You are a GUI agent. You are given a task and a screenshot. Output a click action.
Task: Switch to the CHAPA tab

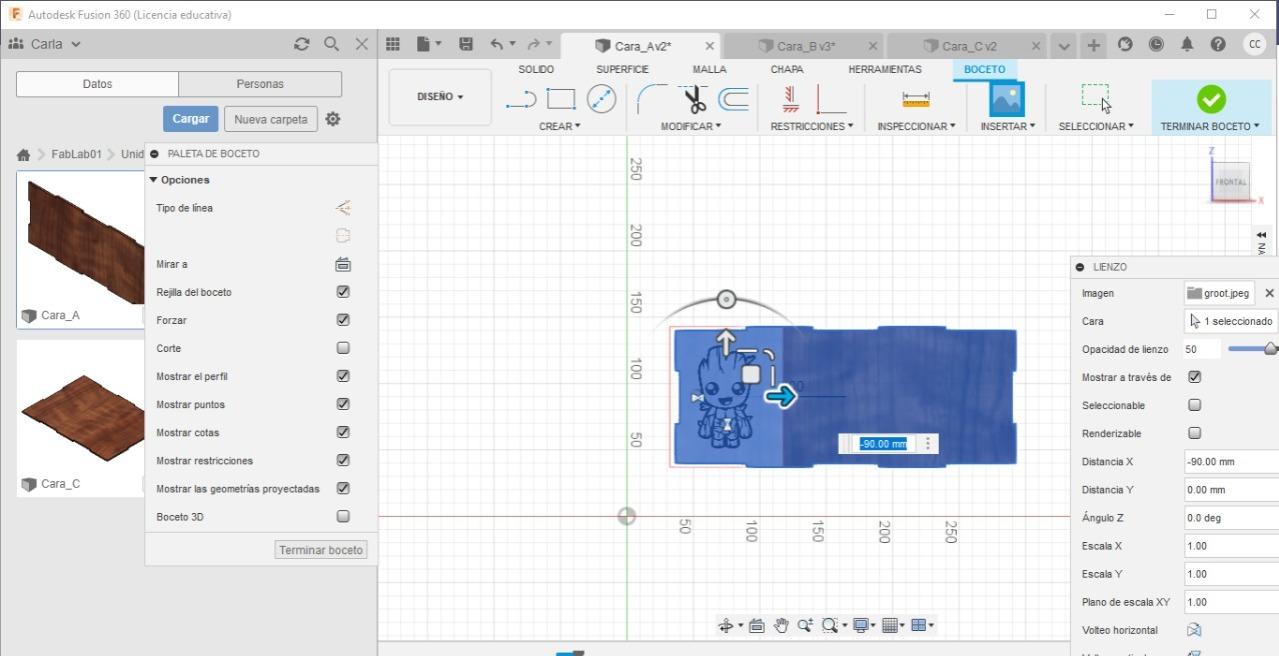[787, 69]
